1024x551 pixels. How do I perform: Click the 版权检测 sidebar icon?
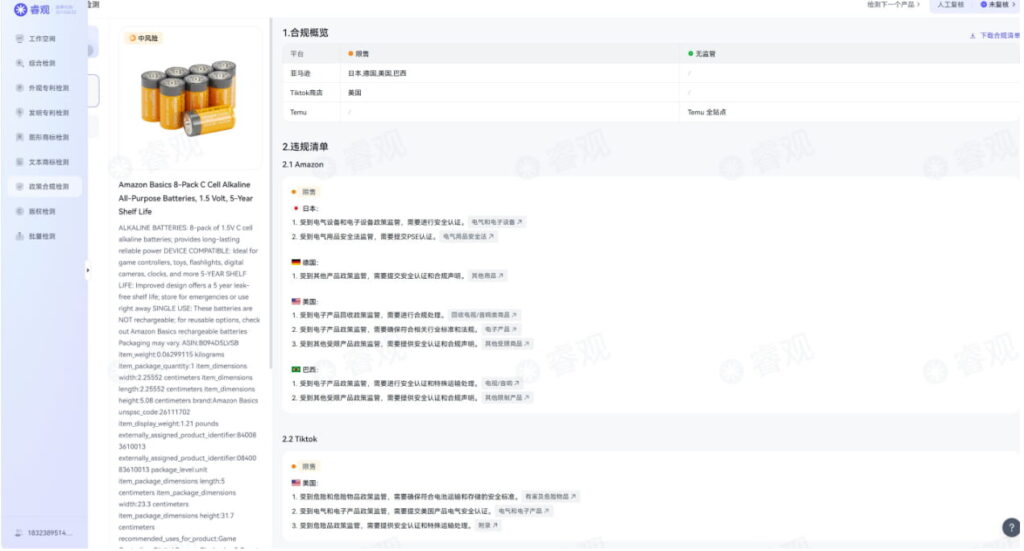20,212
